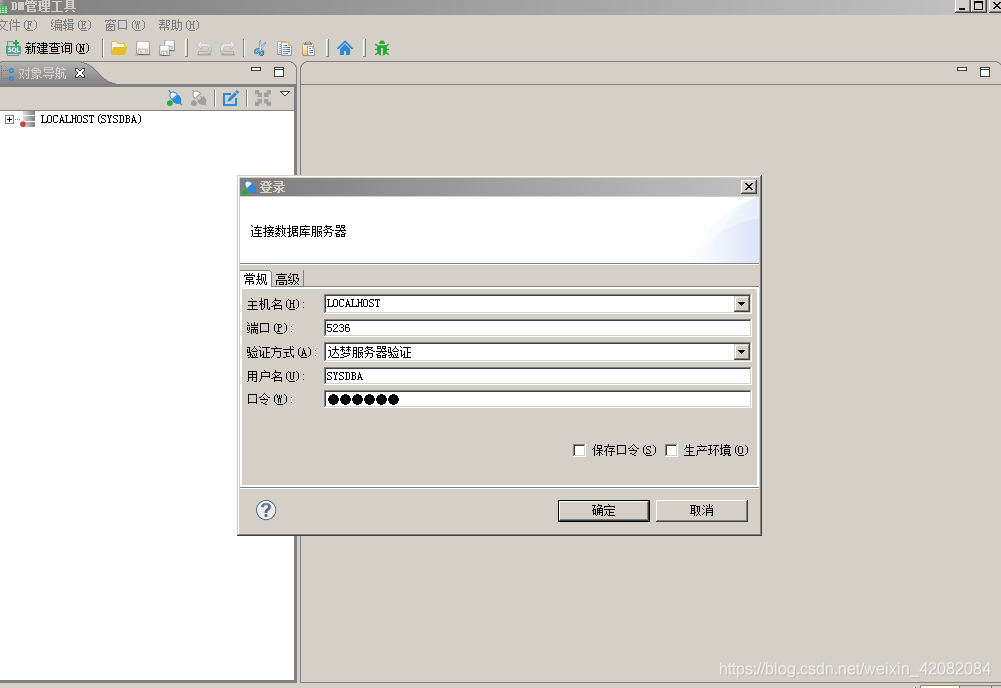Open the Window (窗口) menu

click(x=125, y=26)
